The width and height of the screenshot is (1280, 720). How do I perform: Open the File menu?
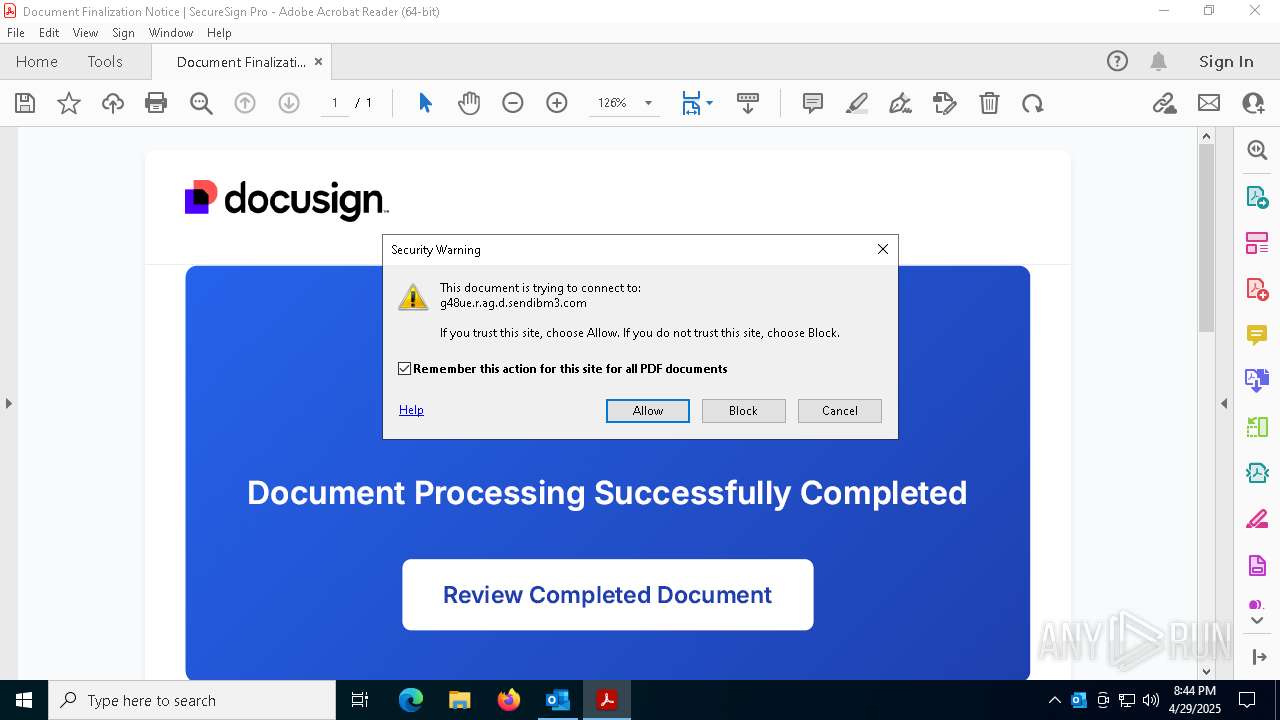[x=16, y=33]
